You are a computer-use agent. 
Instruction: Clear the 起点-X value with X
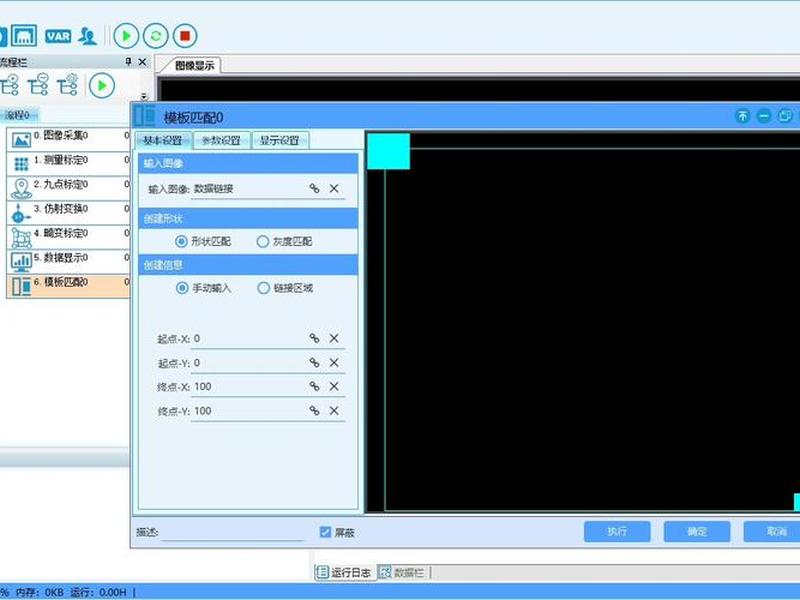[334, 338]
